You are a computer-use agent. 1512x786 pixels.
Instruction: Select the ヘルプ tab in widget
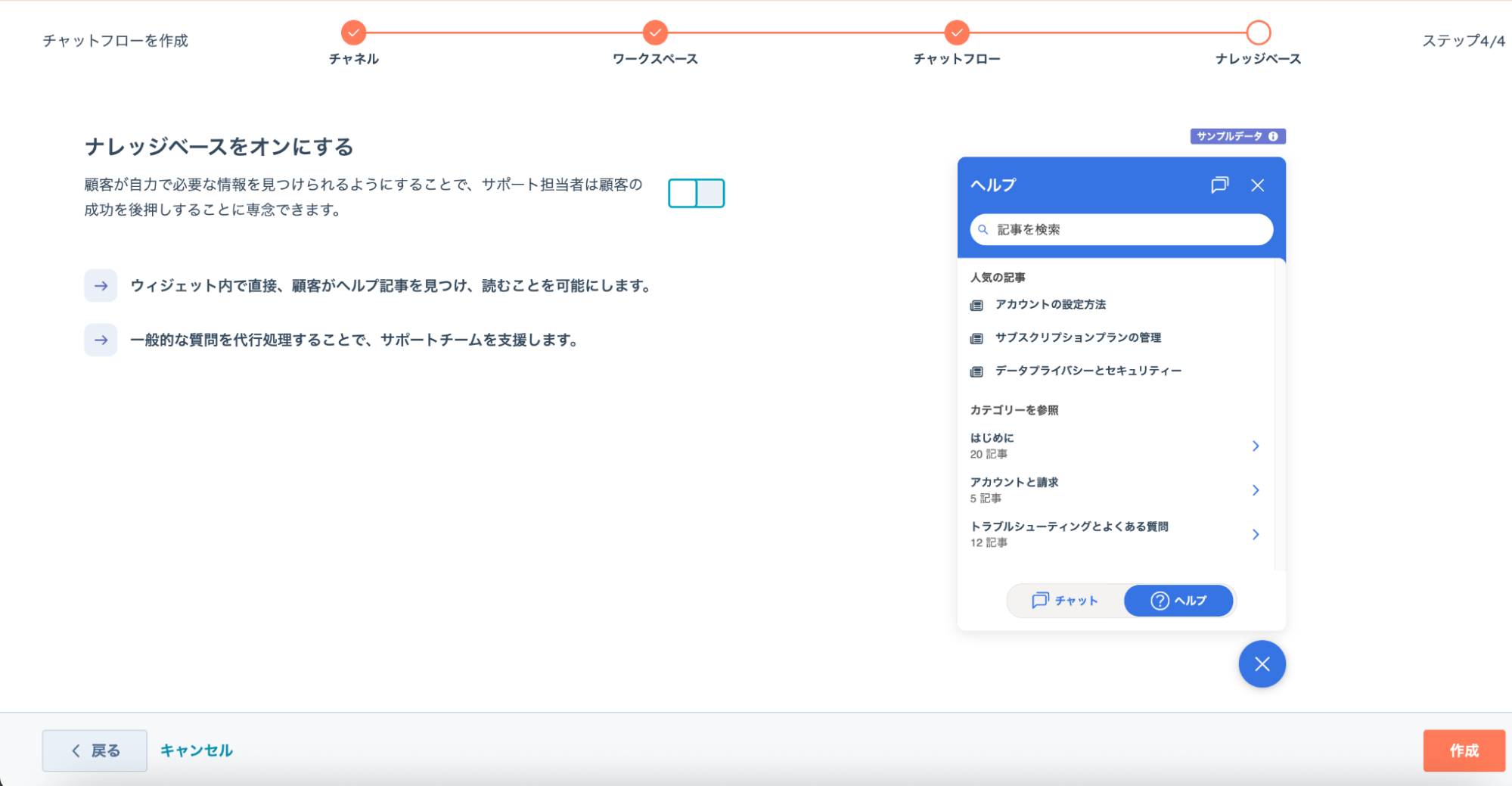pos(1178,601)
